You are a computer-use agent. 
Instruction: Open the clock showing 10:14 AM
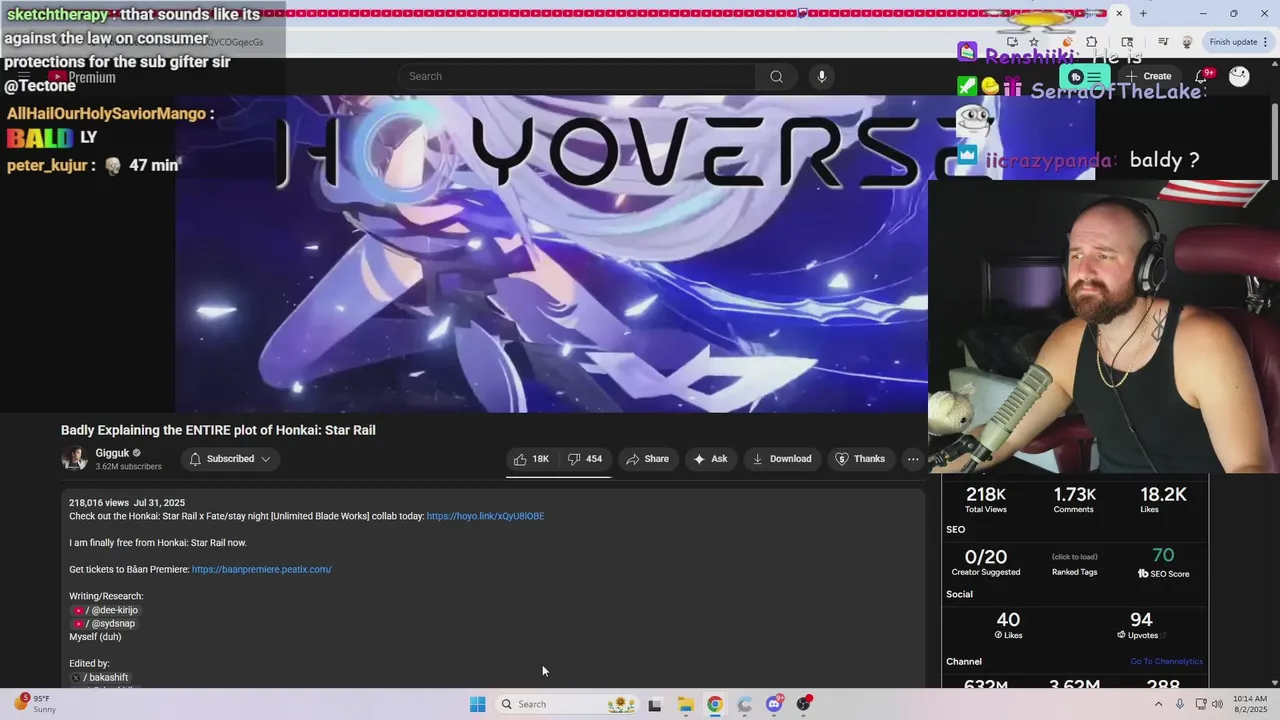tap(1250, 704)
